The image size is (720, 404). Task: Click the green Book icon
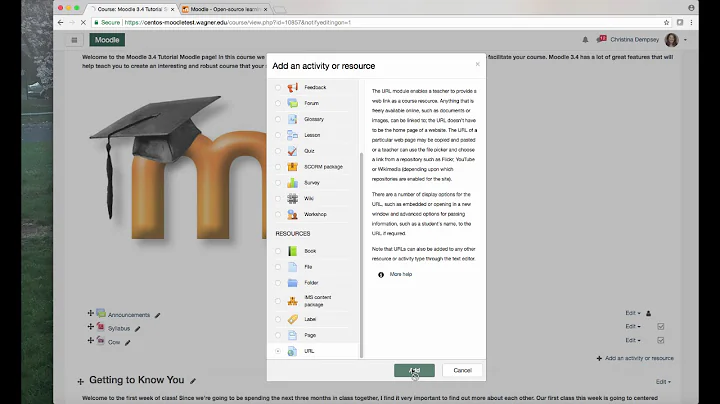[292, 251]
